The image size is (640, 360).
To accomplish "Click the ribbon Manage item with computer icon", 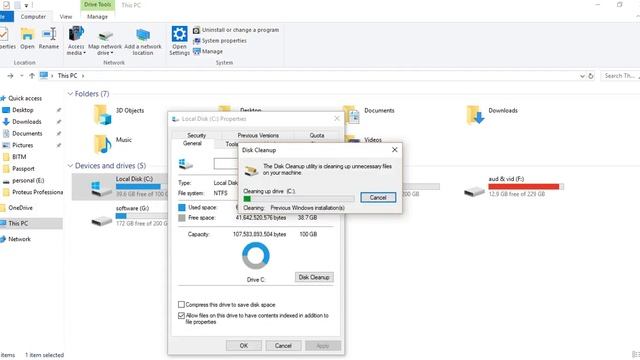I will 208,51.
